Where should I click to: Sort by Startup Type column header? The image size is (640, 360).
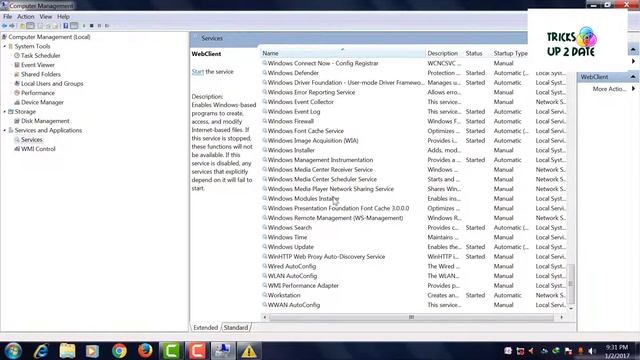click(510, 53)
